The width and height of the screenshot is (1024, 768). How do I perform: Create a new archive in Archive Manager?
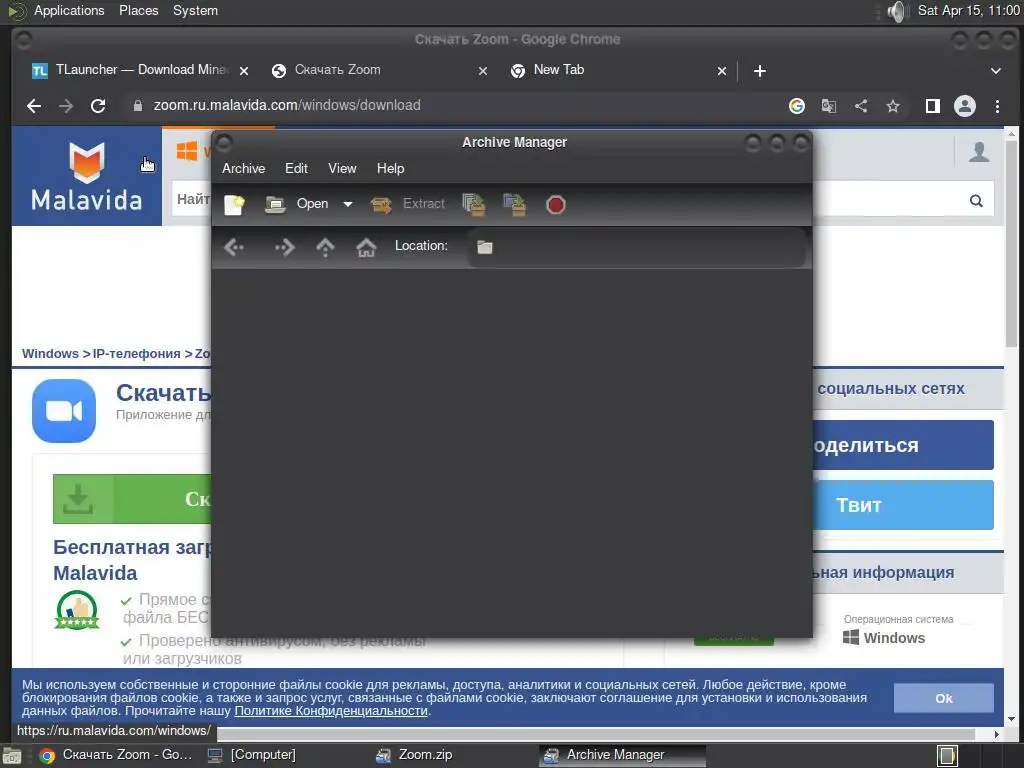point(234,204)
